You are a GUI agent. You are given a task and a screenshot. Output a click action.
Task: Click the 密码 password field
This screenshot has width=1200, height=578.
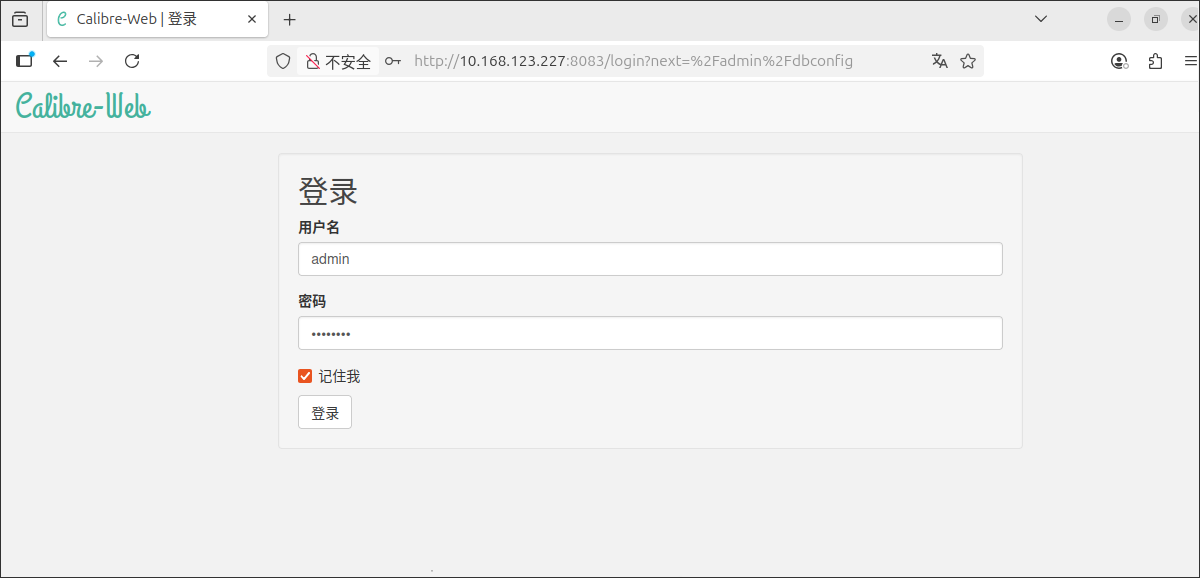click(x=650, y=333)
